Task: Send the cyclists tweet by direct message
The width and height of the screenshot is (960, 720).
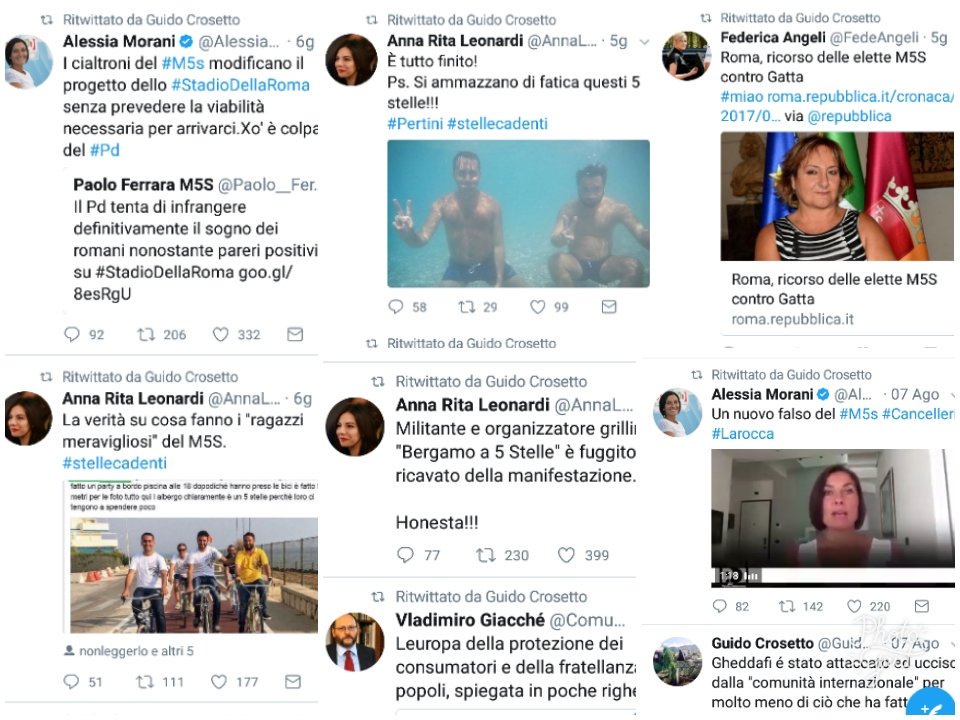Action: click(x=293, y=681)
